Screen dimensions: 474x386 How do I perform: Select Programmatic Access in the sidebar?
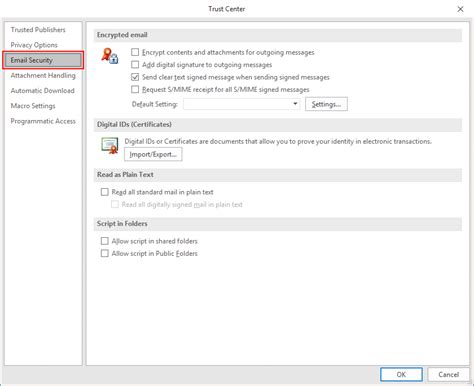43,121
